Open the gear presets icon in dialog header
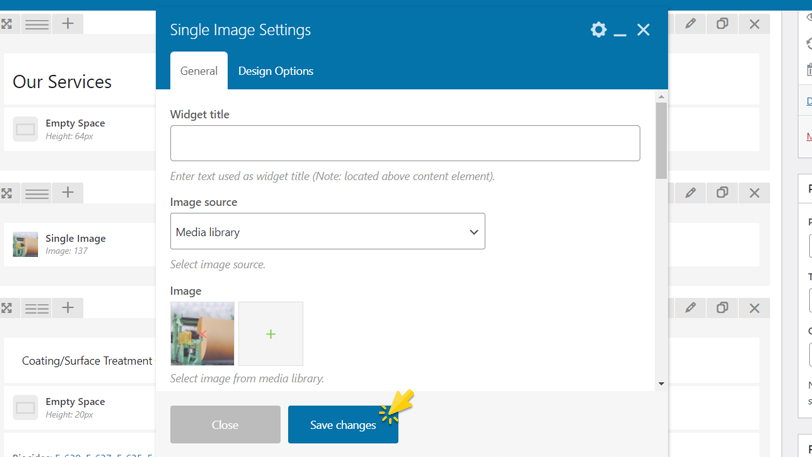 click(598, 30)
